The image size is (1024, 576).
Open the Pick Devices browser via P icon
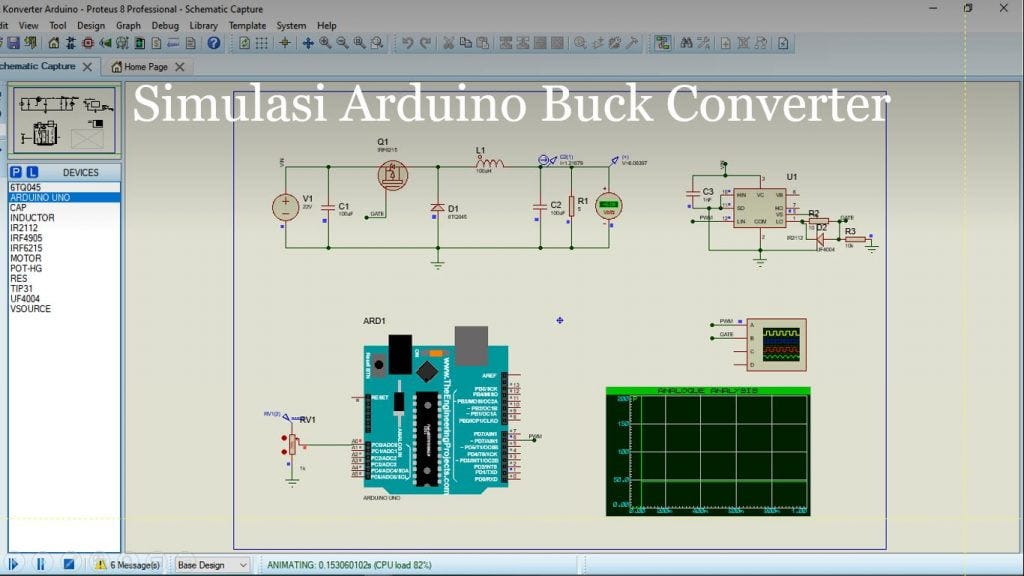coord(14,172)
